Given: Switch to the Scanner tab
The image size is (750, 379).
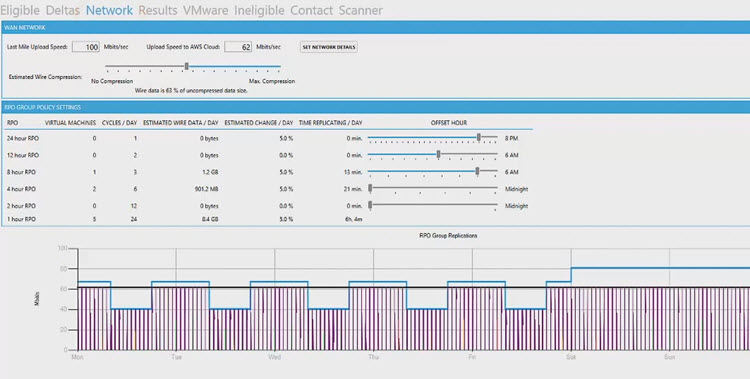Looking at the screenshot, I should pos(361,10).
